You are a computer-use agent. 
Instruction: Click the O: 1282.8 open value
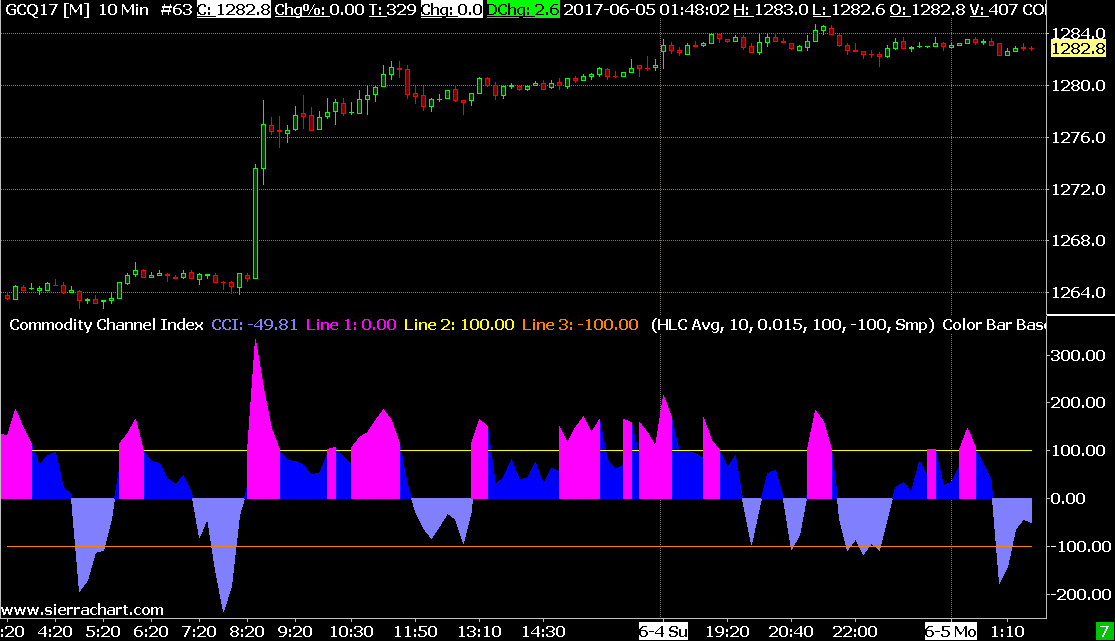927,10
